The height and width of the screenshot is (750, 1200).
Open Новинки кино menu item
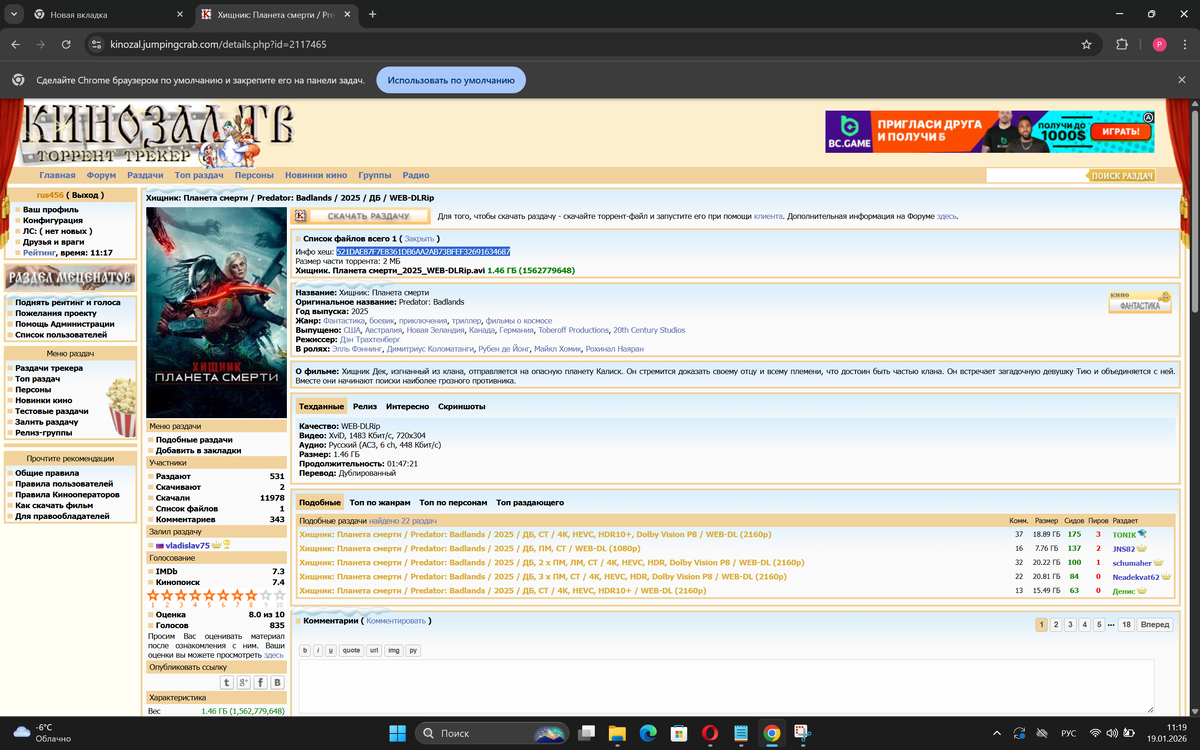click(x=316, y=175)
